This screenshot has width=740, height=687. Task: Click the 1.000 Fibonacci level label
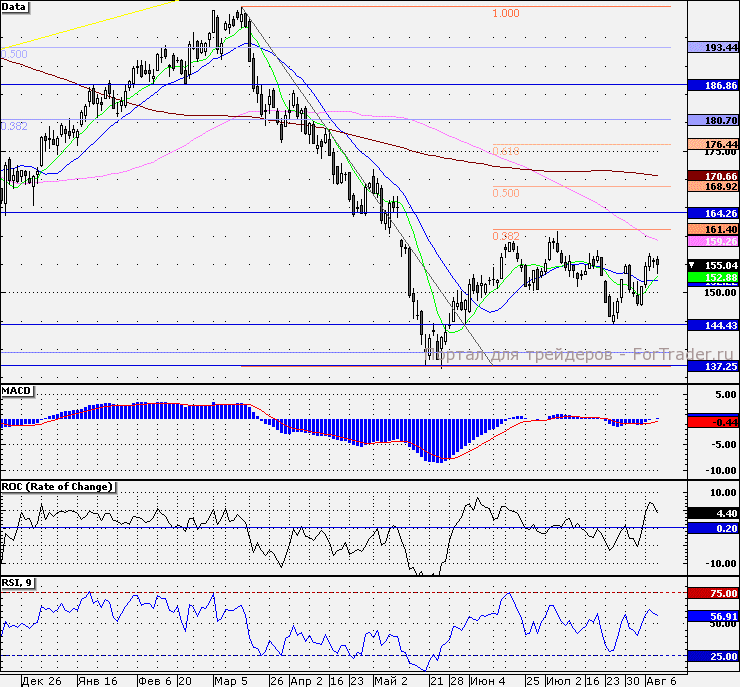pos(506,14)
